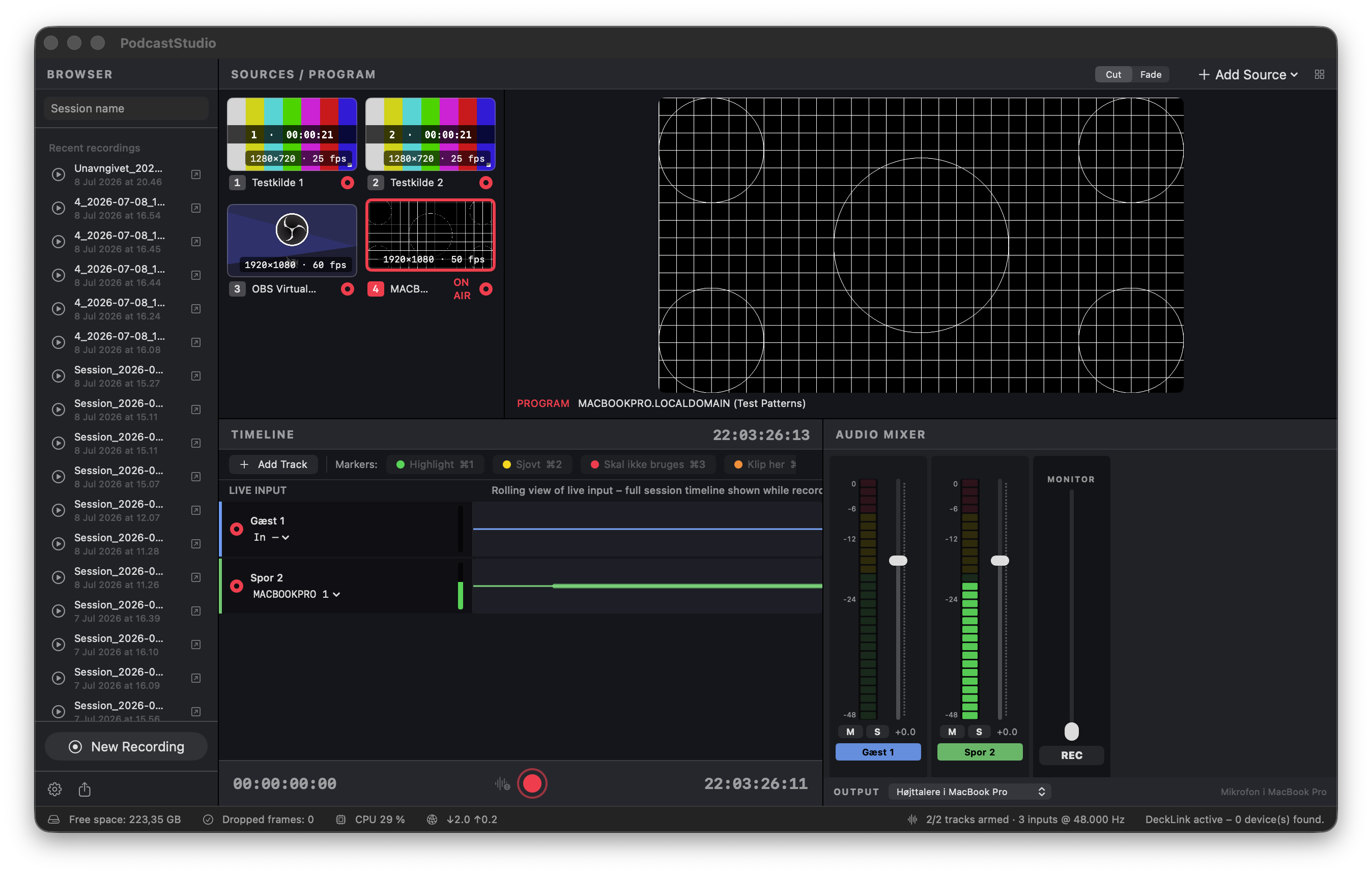Viewport: 1372px width, 875px height.
Task: Click waveform icon beside tracks armed status
Action: pos(912,819)
